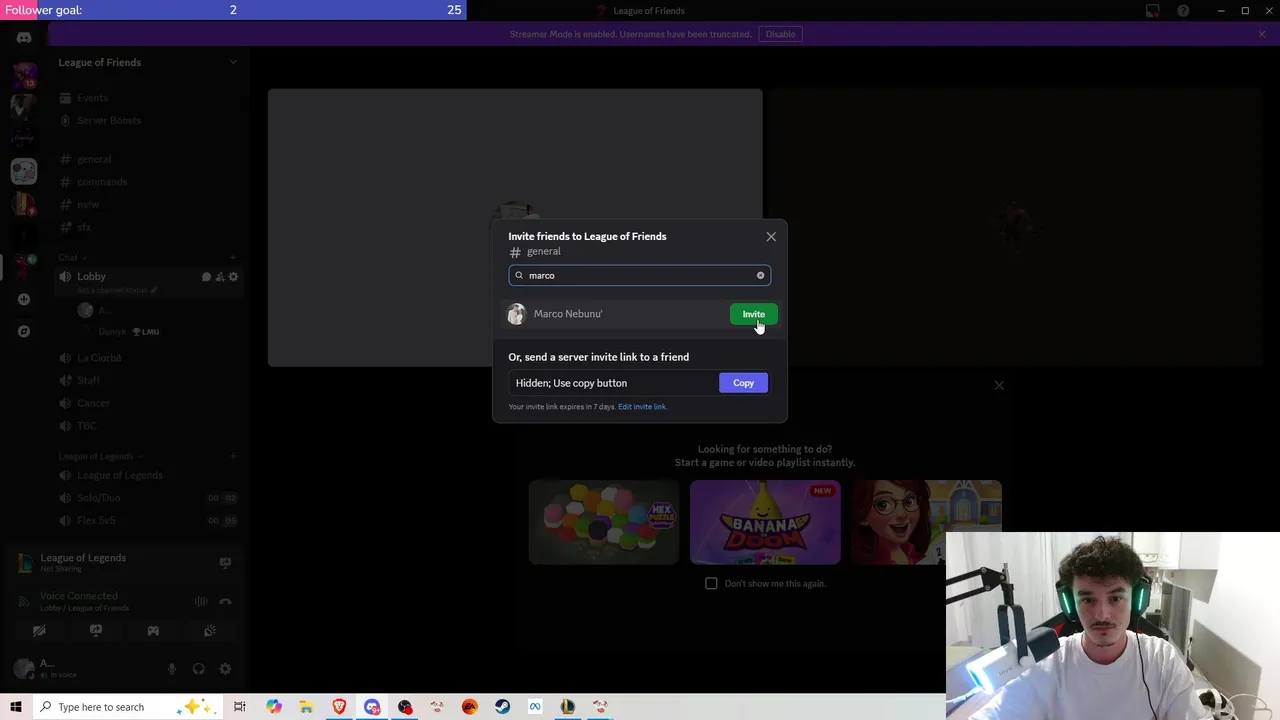Collapse the League of Legends category
Screen dimensions: 1280x720
click(x=100, y=456)
